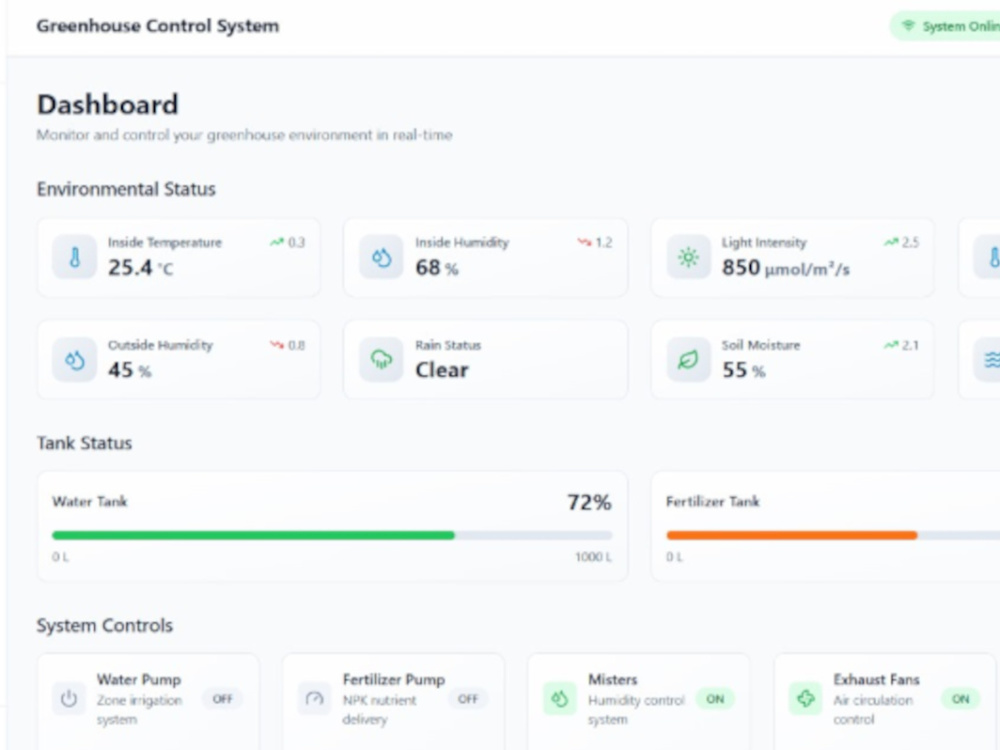The height and width of the screenshot is (750, 1000).
Task: Click the Inside Humidity droplets icon
Action: tap(381, 257)
